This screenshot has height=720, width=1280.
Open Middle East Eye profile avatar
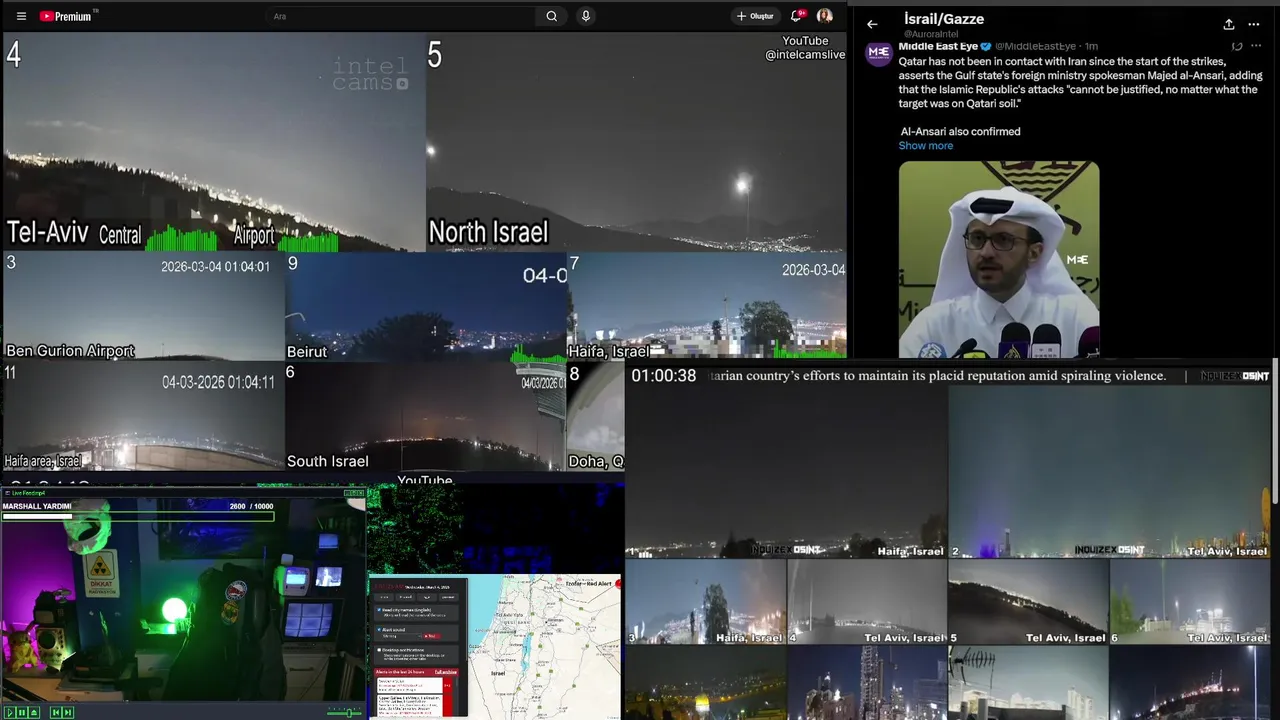pos(879,53)
